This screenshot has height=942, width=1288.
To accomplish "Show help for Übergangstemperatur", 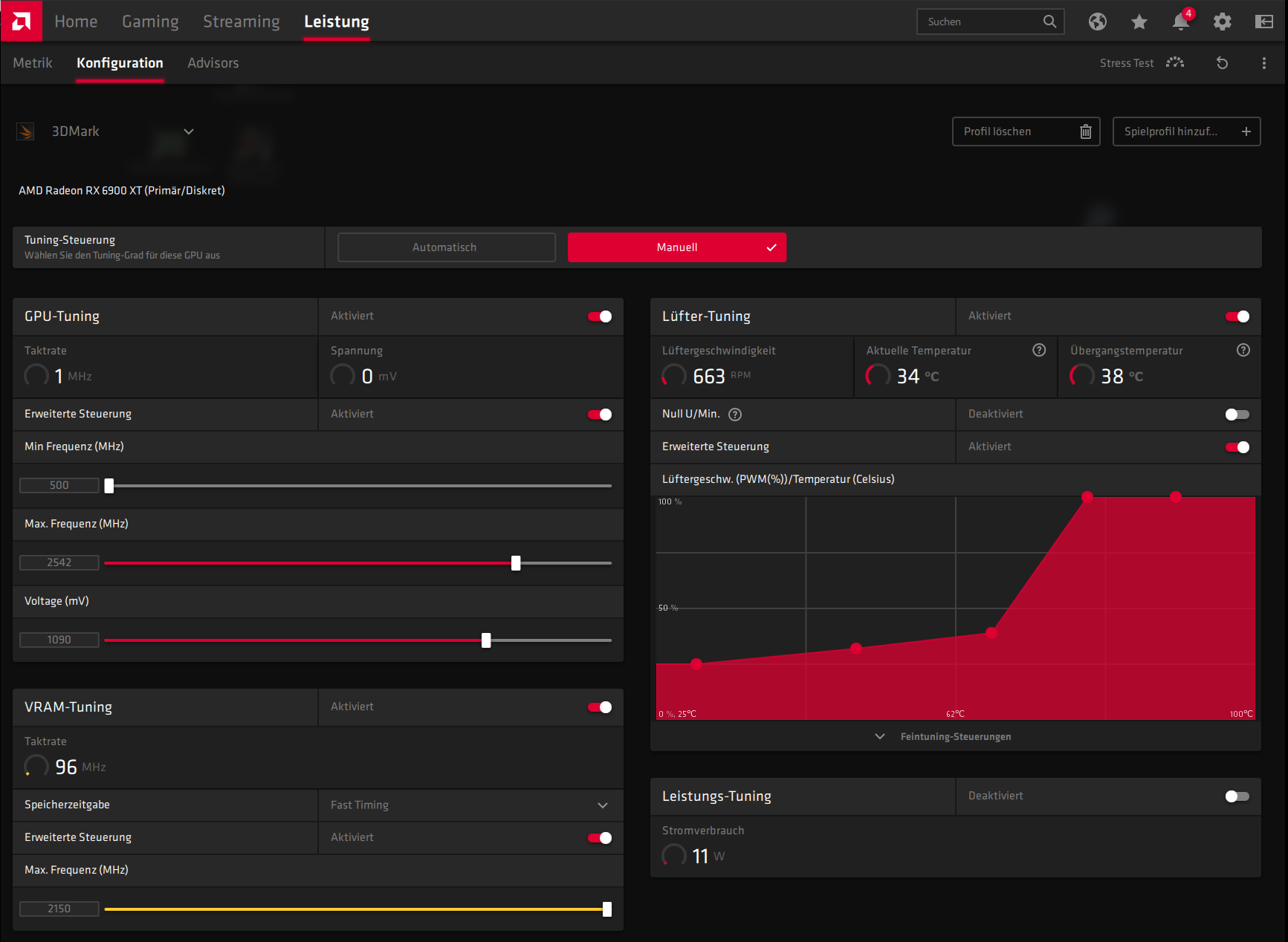I will point(1243,350).
